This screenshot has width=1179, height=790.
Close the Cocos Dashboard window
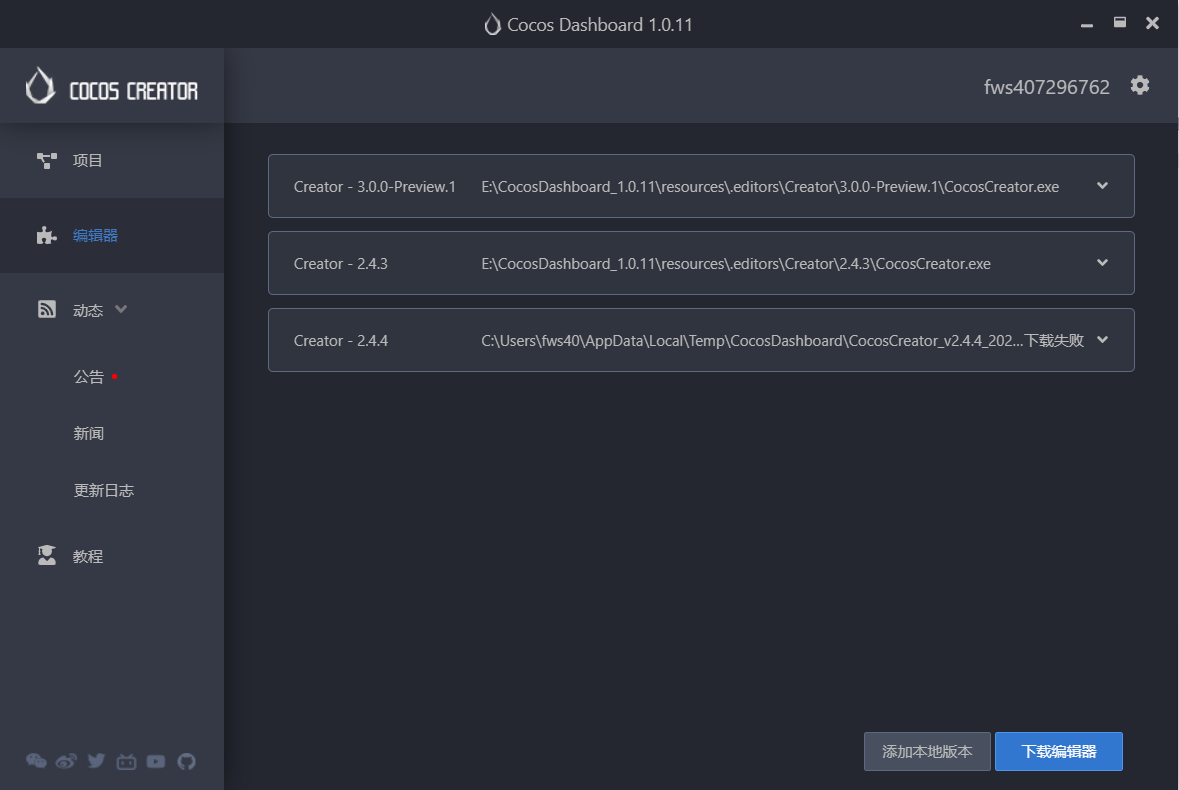1152,23
